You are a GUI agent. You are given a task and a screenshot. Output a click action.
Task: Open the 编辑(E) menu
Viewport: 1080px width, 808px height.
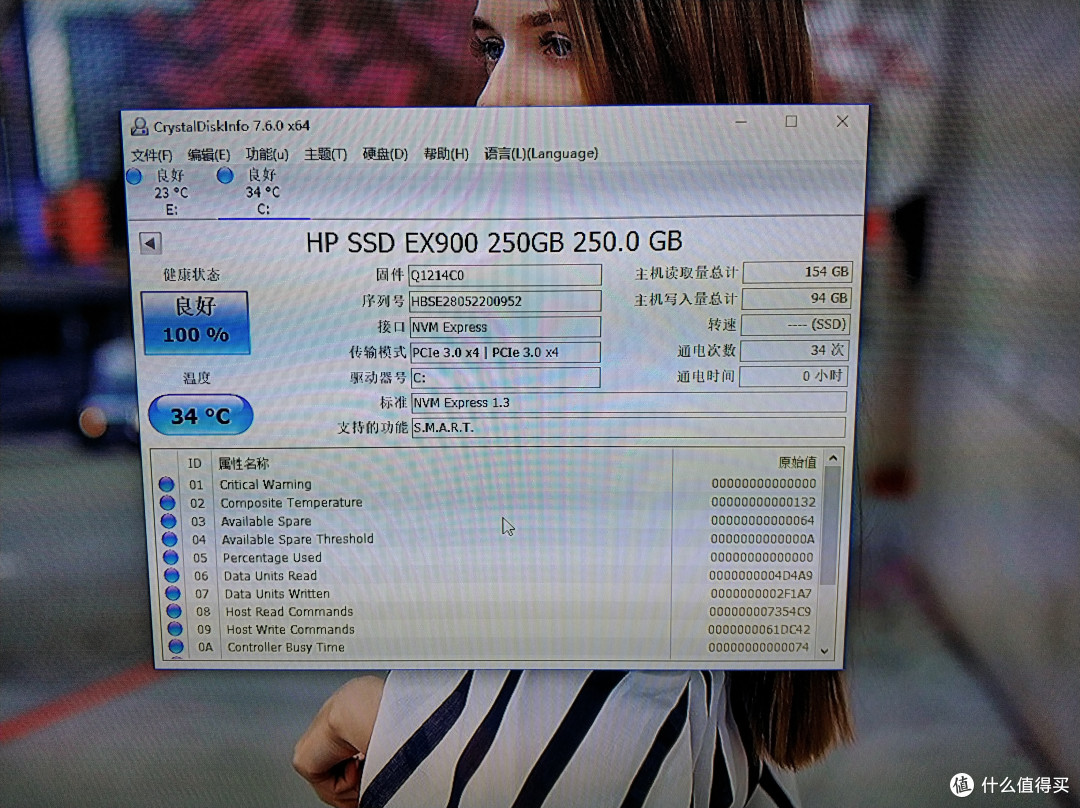point(209,154)
